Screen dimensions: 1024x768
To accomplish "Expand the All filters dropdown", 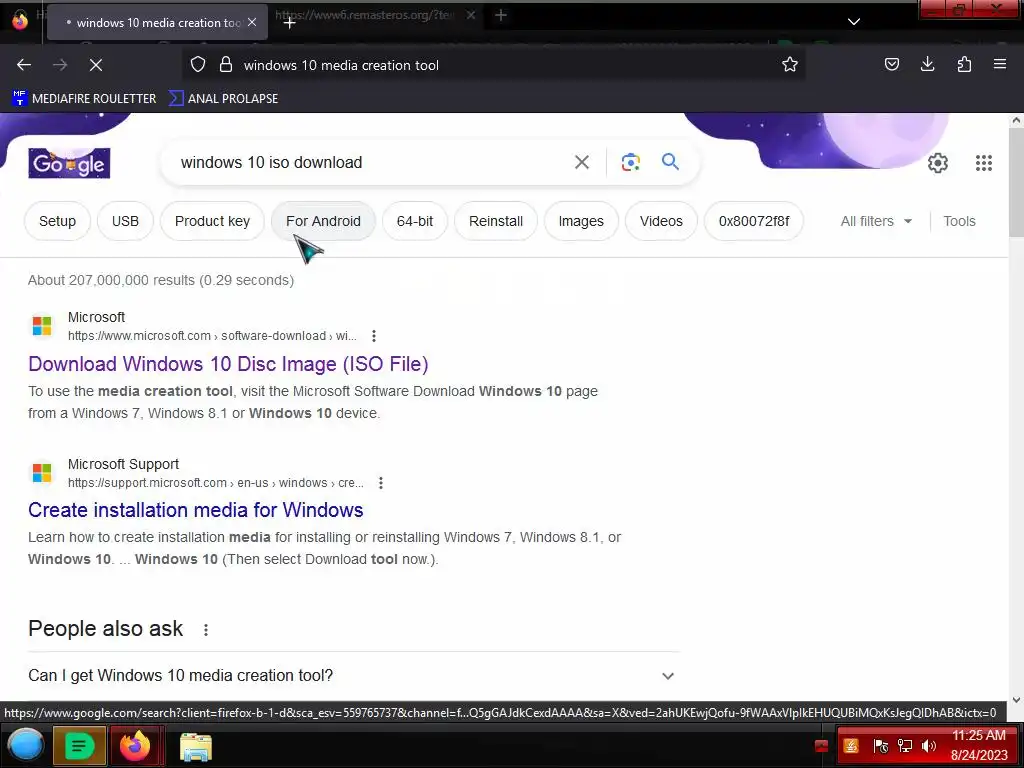I will point(876,221).
